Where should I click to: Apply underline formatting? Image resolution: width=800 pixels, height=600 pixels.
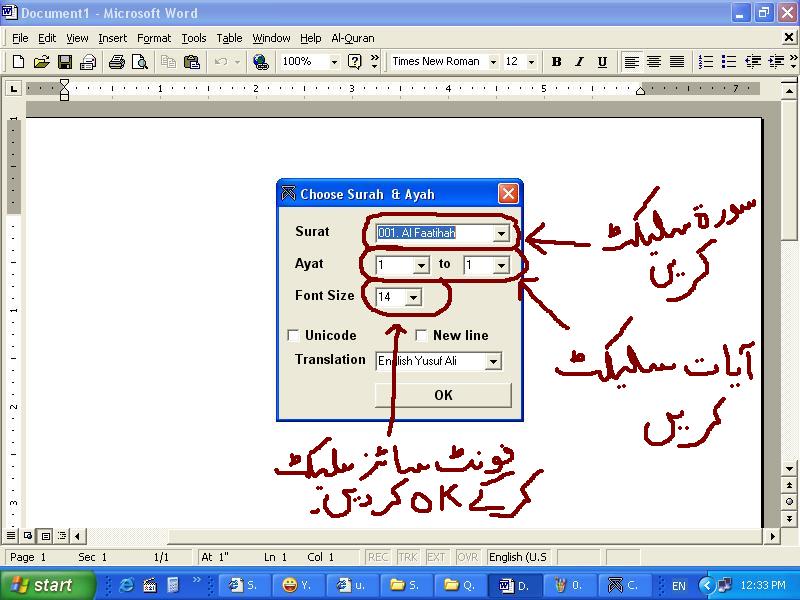tap(601, 61)
